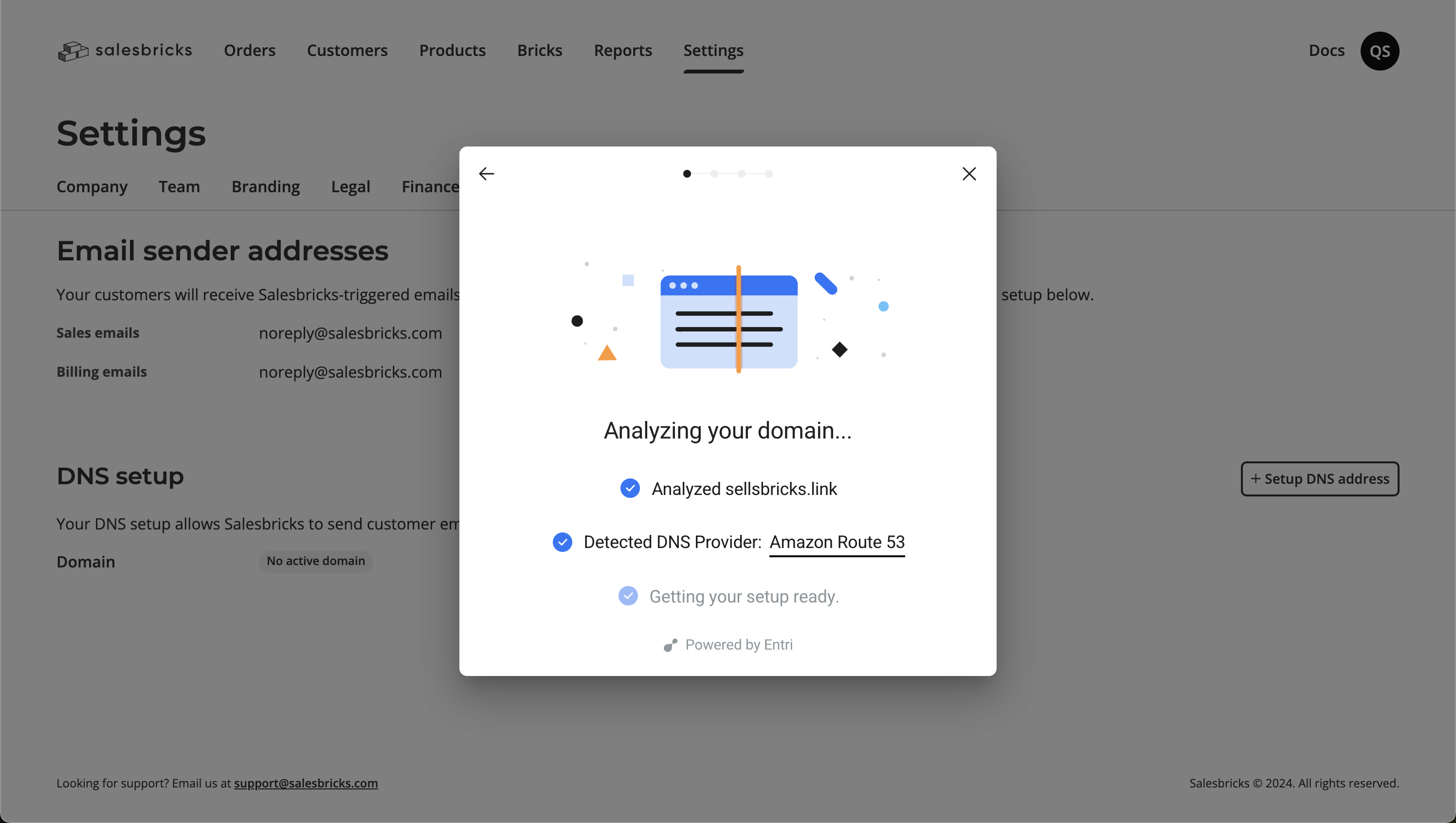Open the Legal settings tab
This screenshot has height=823, width=1456.
(350, 186)
